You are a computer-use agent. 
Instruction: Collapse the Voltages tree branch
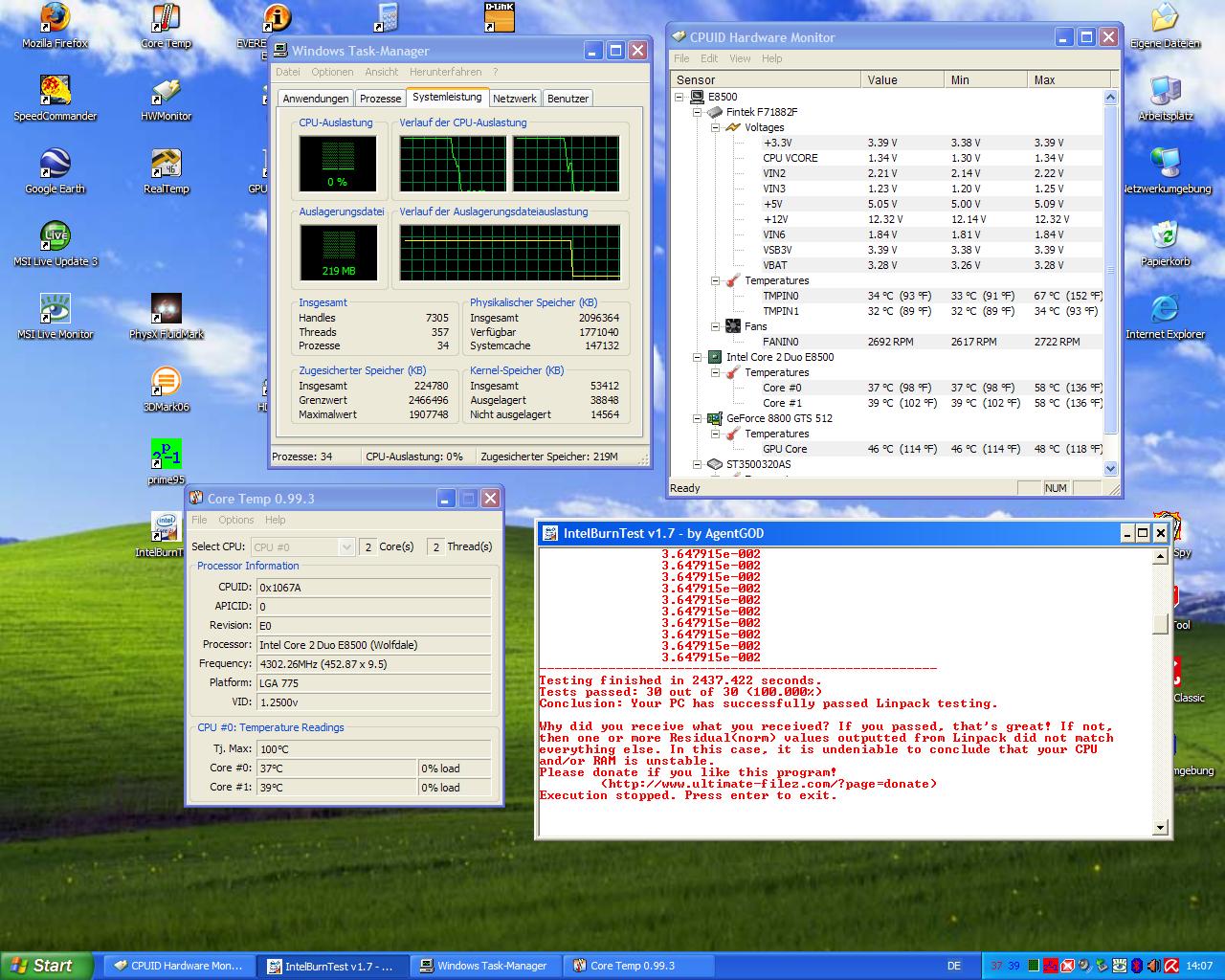click(715, 127)
